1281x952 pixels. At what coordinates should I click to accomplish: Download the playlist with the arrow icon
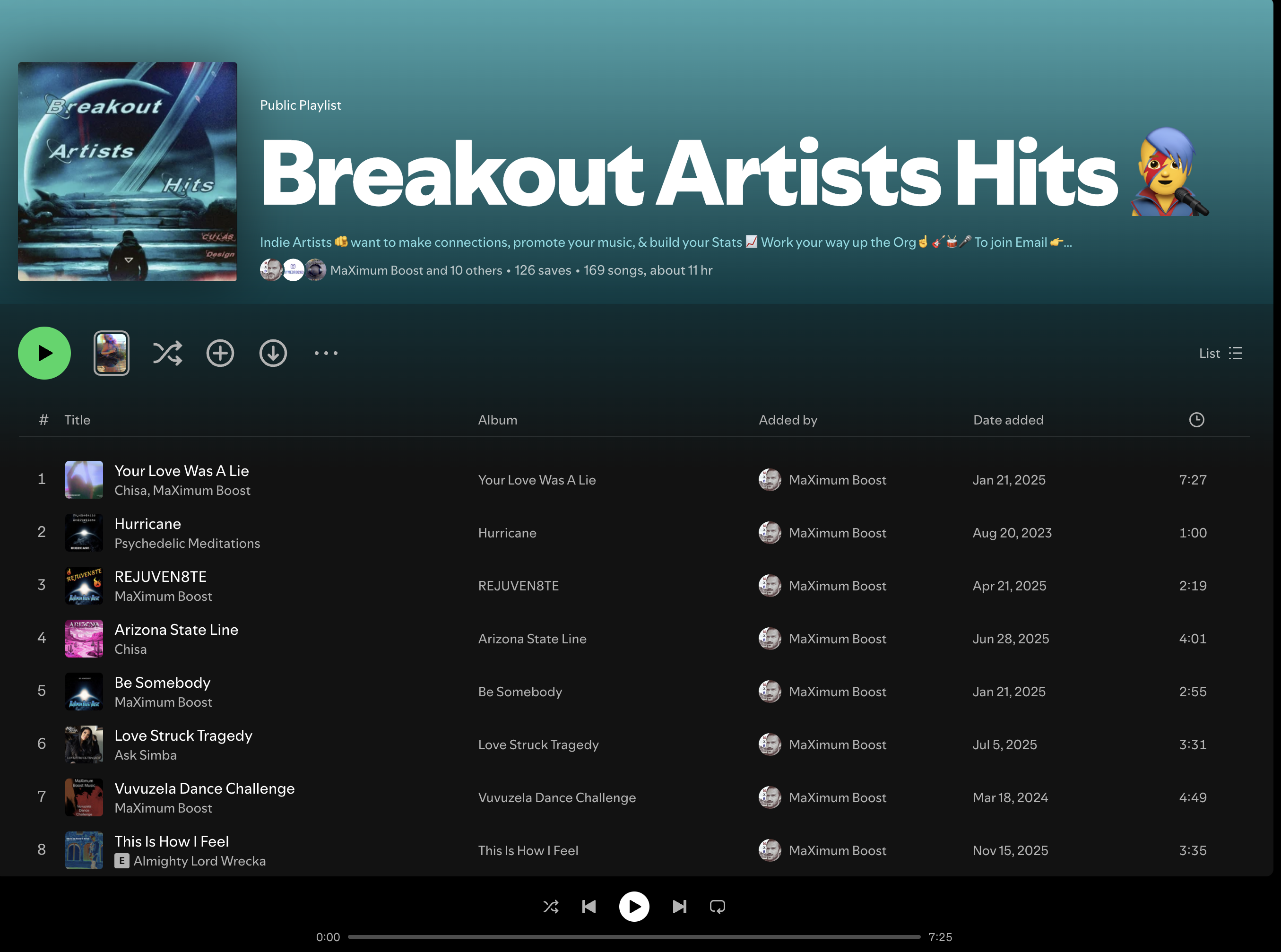click(273, 353)
